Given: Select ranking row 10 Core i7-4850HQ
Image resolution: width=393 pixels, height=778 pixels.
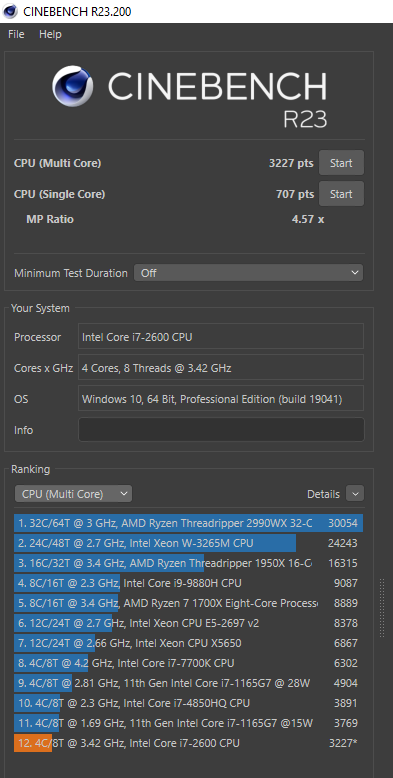Looking at the screenshot, I should 189,703.
